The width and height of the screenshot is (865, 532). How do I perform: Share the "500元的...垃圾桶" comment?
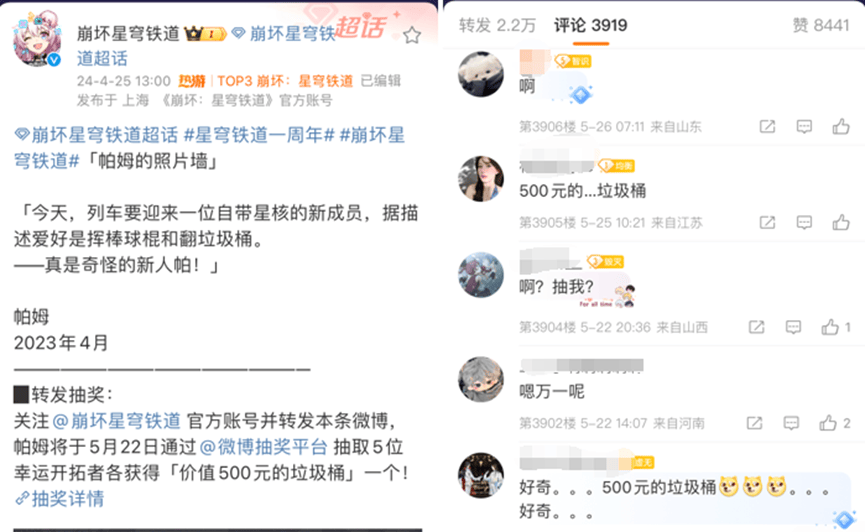[x=767, y=222]
